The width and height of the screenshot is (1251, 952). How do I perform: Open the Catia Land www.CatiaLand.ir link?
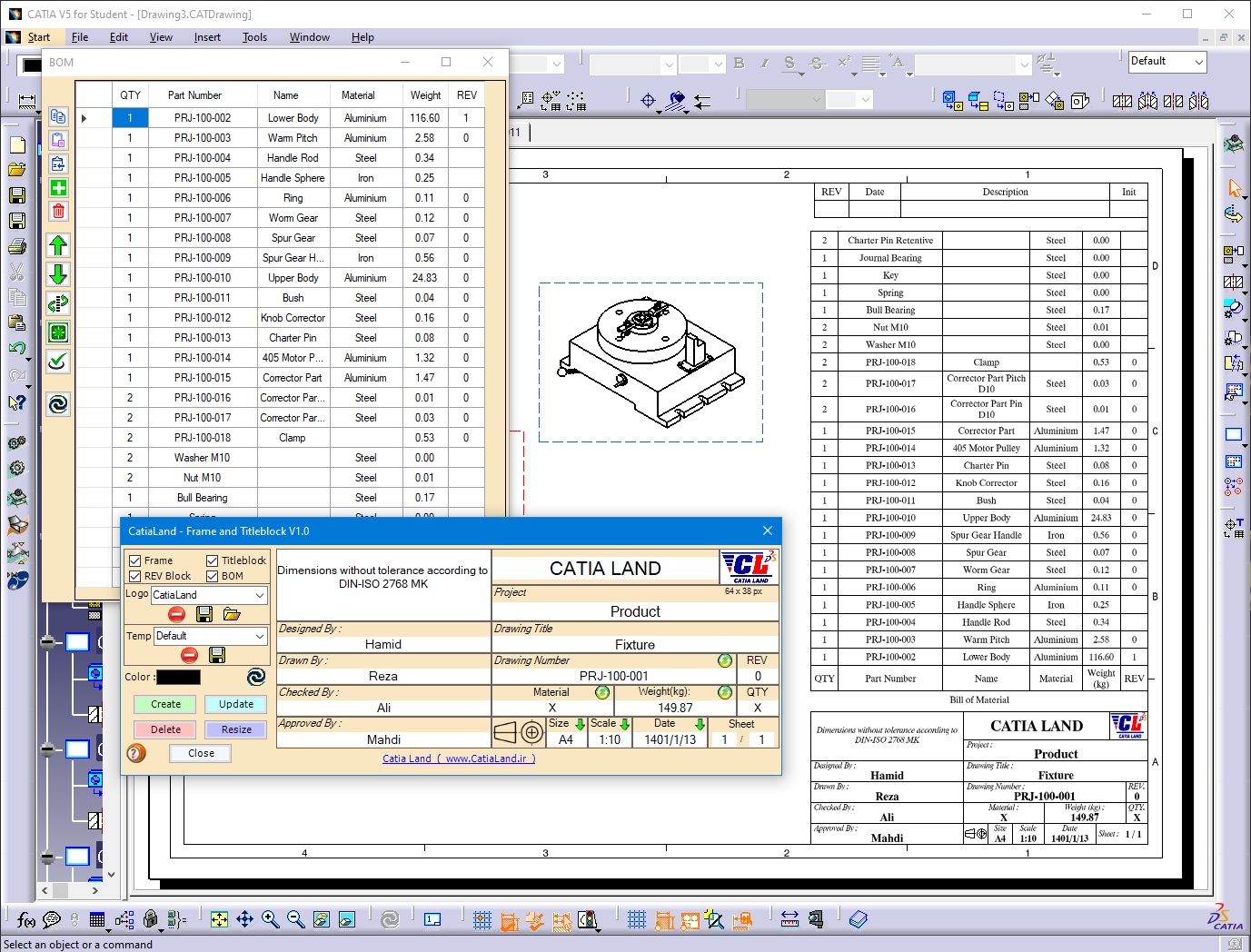(459, 759)
